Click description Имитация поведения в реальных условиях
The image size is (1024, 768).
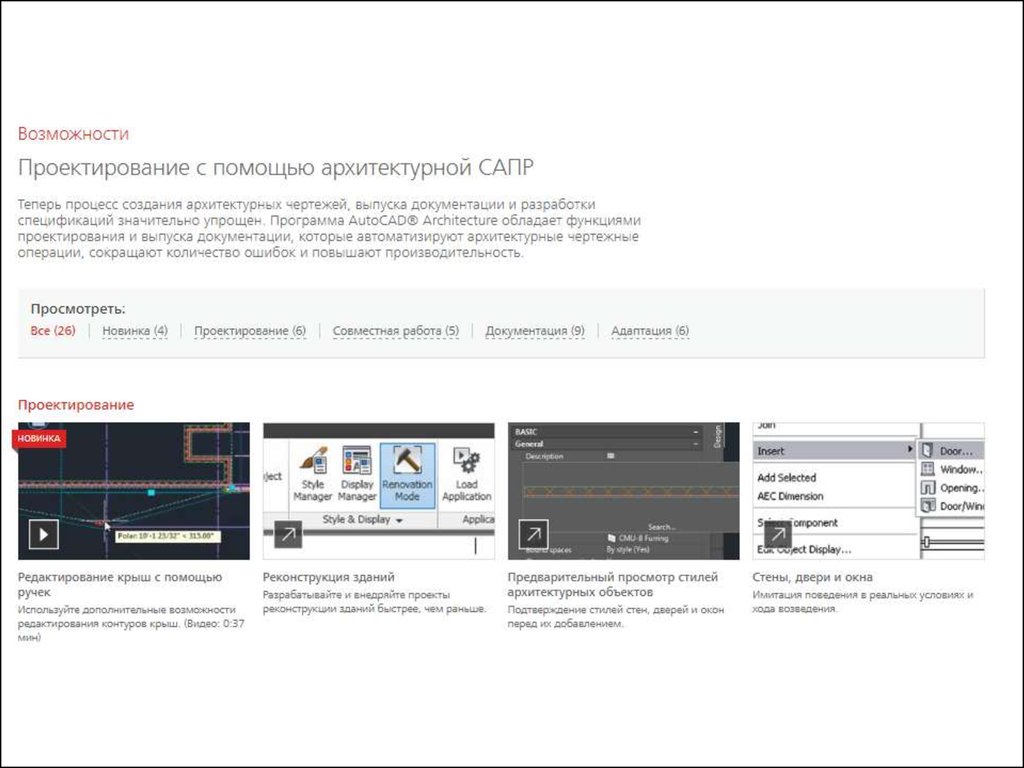863,601
